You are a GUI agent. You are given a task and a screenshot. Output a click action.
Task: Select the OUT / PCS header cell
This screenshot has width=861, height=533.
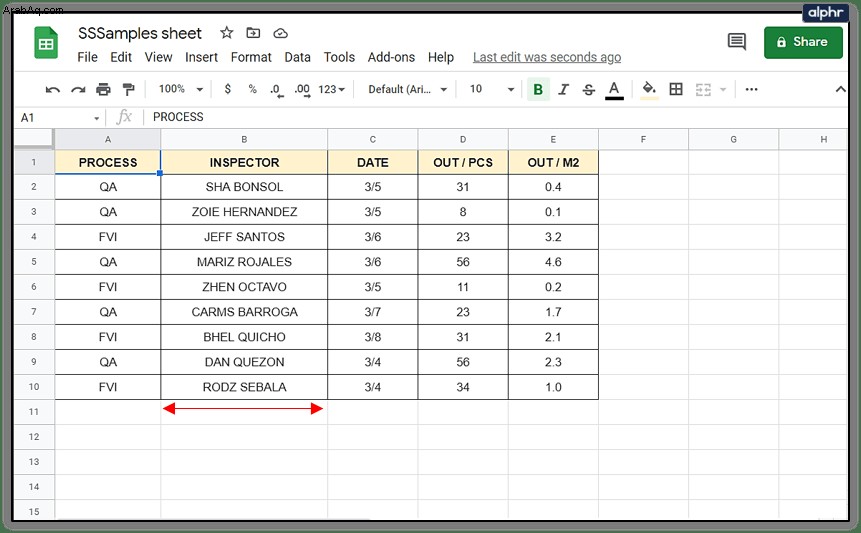click(x=463, y=162)
